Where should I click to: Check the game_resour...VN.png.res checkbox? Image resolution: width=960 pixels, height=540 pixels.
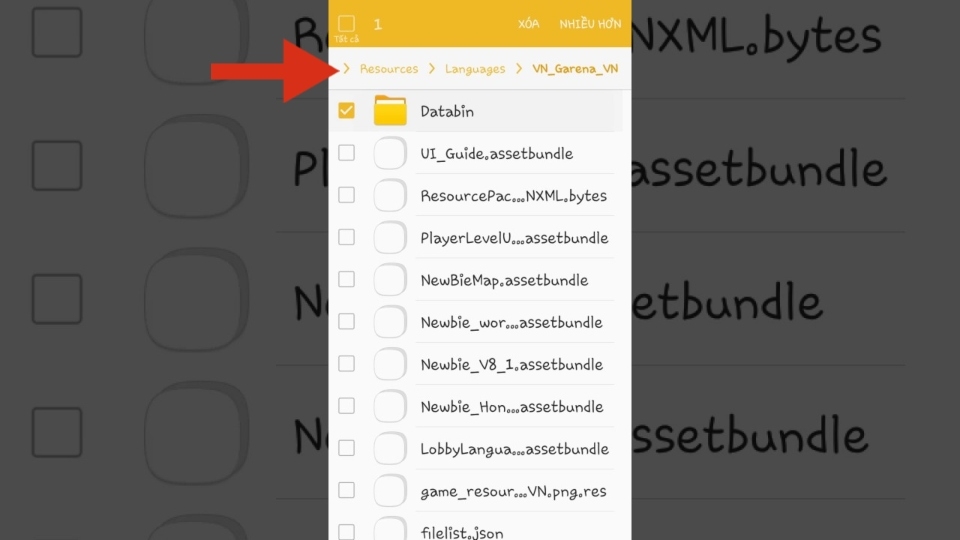(347, 491)
